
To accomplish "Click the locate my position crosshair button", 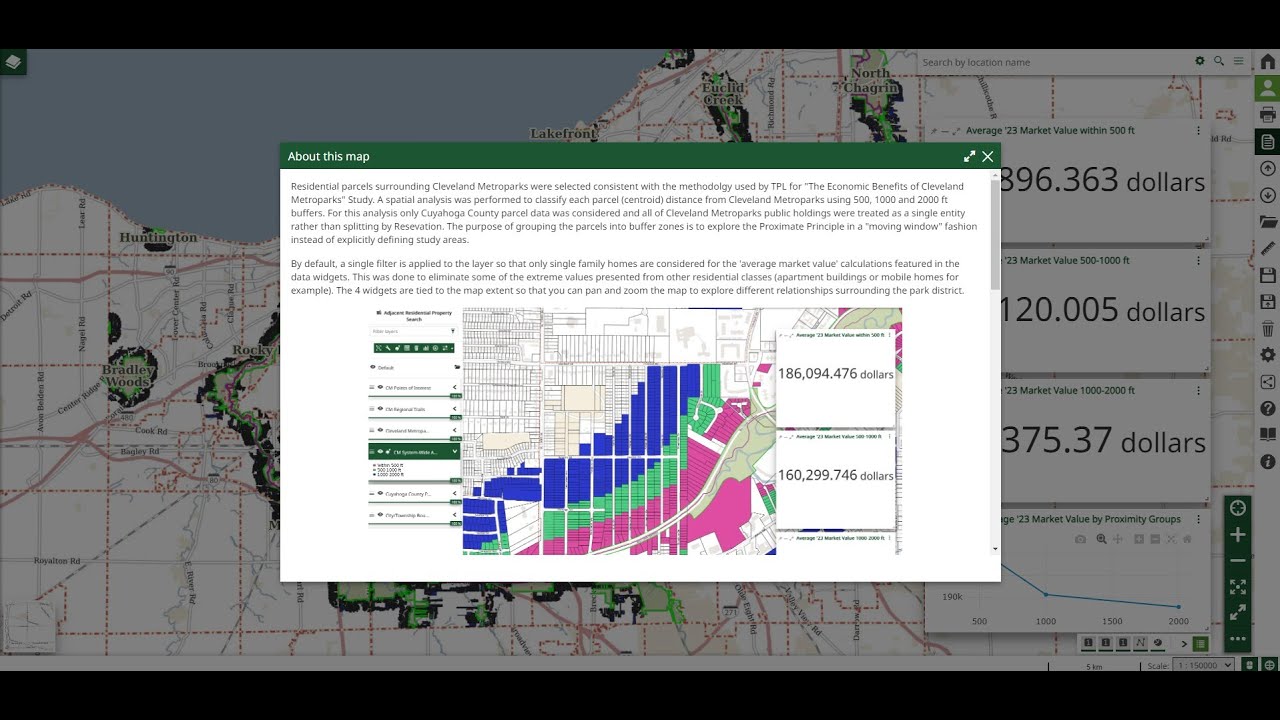I will (x=1238, y=508).
